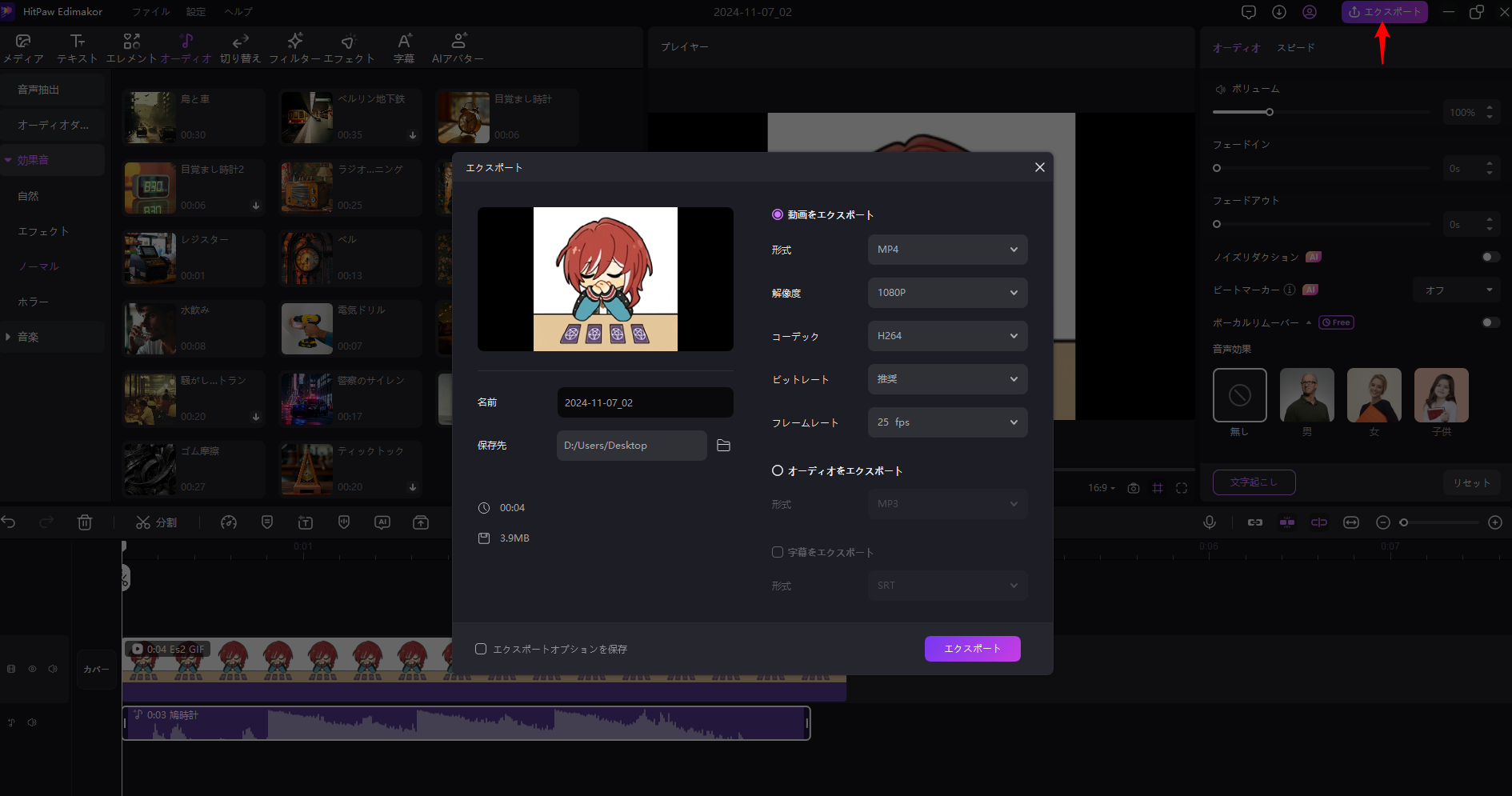
Task: Download the 目覚まし時計2 sound effect
Action: [256, 206]
